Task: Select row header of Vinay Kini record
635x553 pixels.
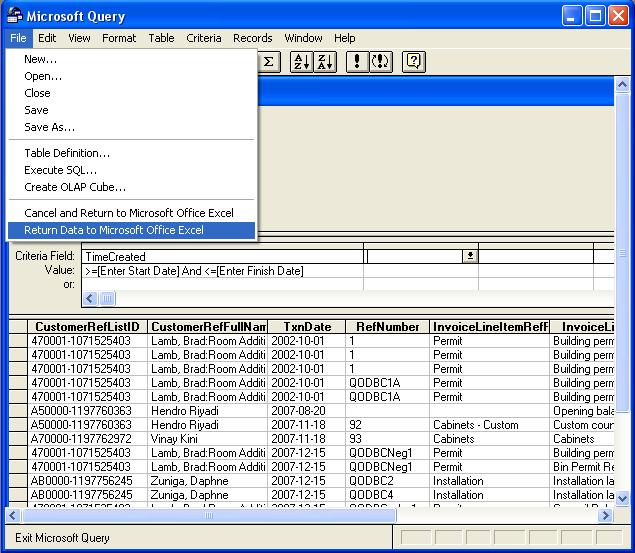Action: tap(18, 439)
